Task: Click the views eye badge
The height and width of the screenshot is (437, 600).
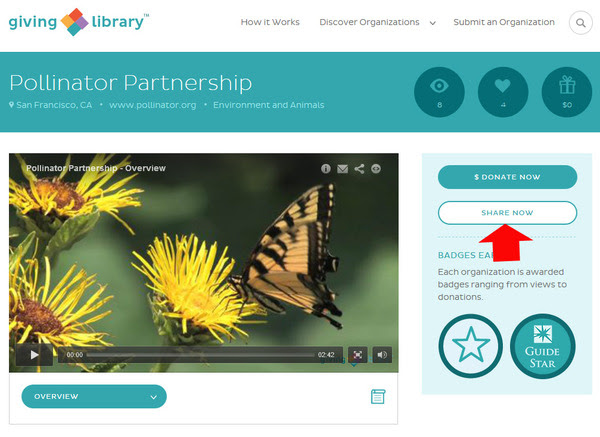Action: [x=439, y=92]
